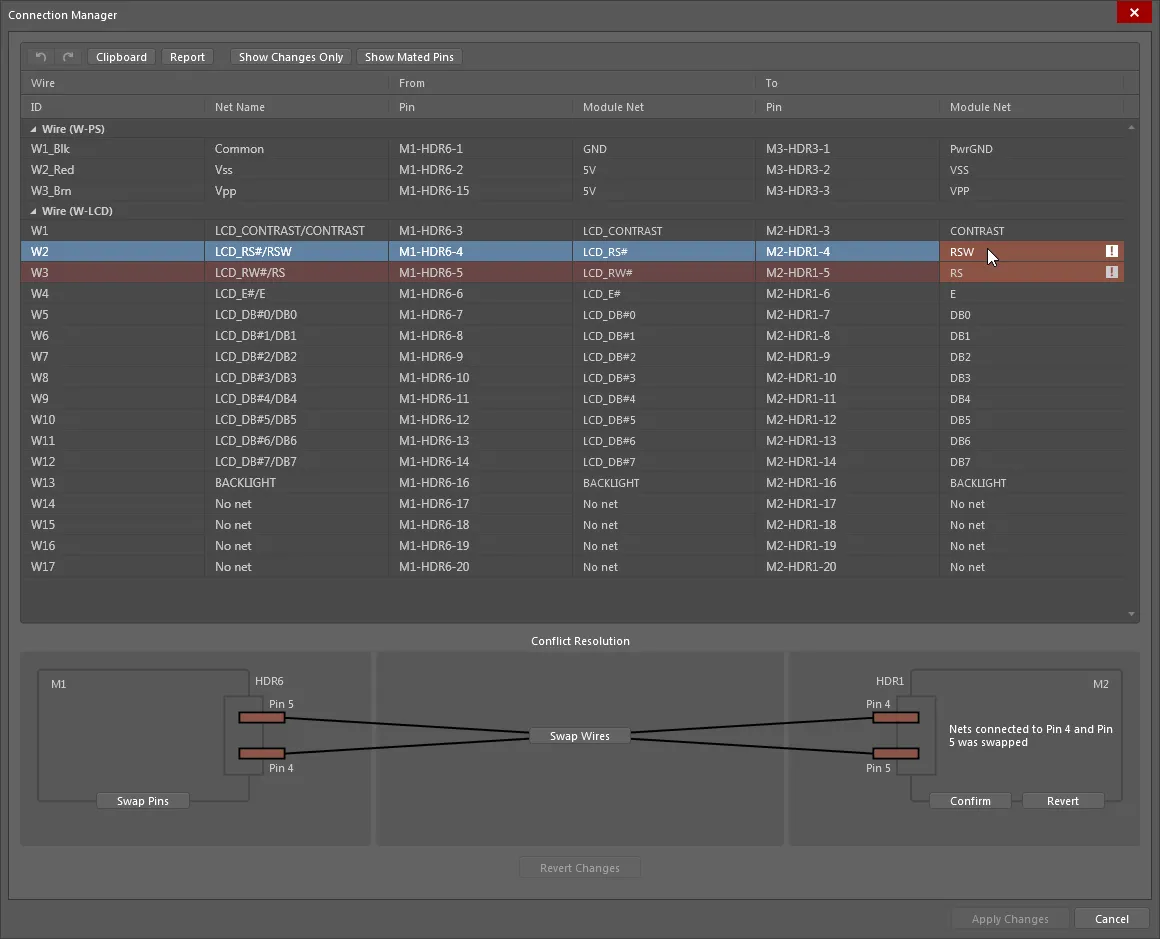Click the redo arrow icon
Screen dimensions: 1160x939
coord(68,57)
